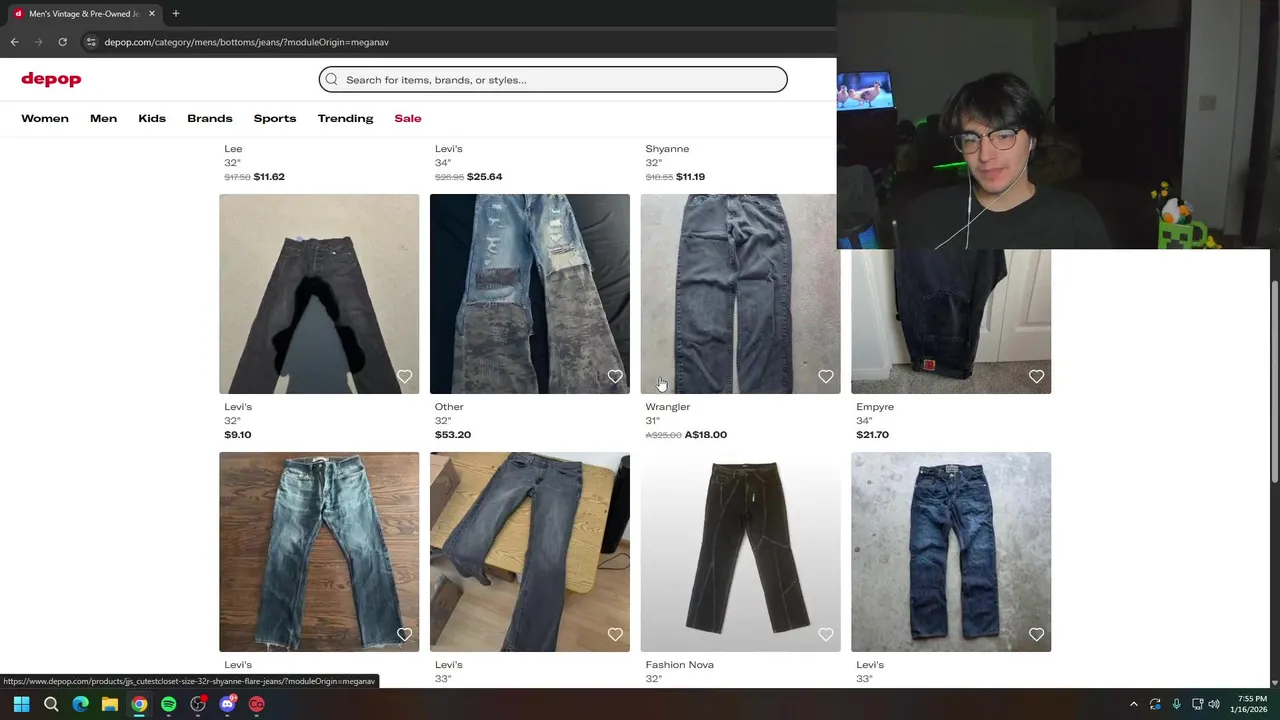
Task: Click the $53.20 price text
Action: (x=453, y=435)
